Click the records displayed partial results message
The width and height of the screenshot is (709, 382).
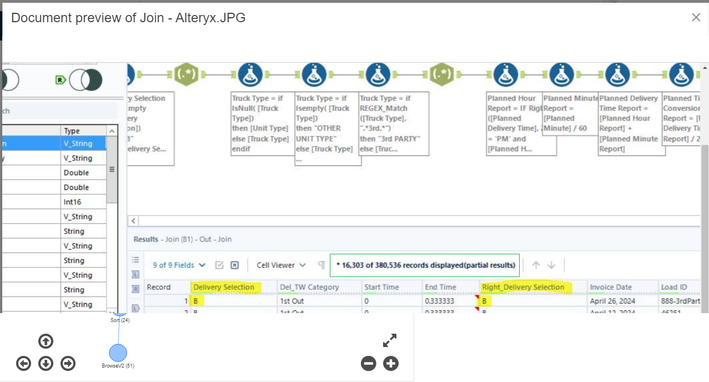425,265
